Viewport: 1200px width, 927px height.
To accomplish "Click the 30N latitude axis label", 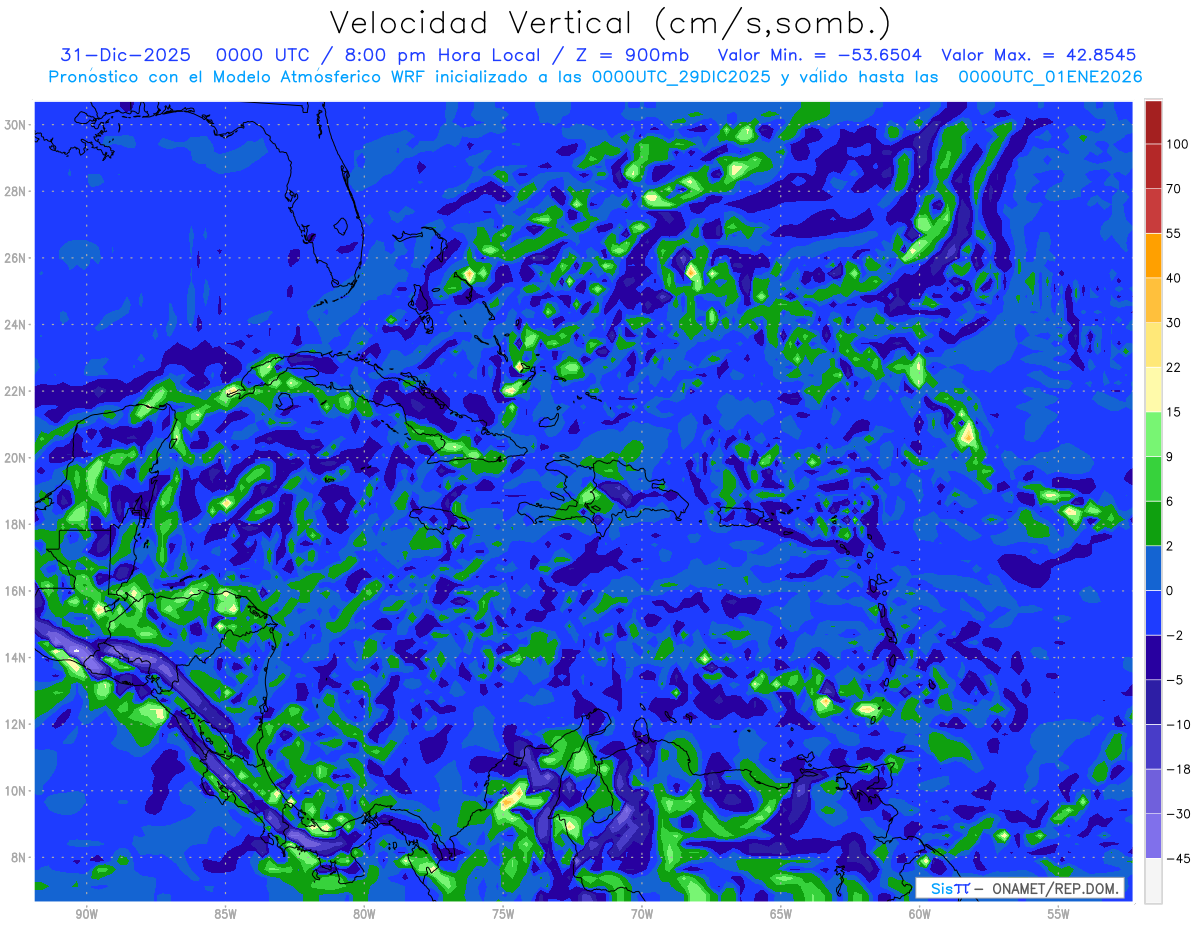I will (17, 125).
